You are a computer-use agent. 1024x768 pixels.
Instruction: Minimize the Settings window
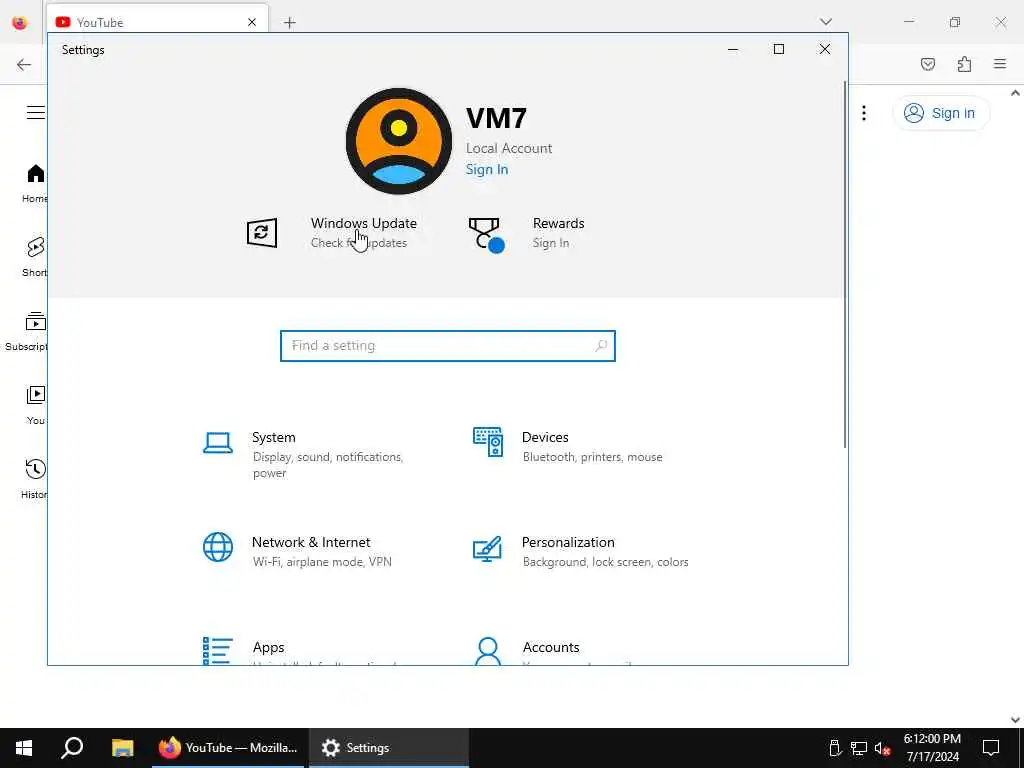click(x=733, y=50)
